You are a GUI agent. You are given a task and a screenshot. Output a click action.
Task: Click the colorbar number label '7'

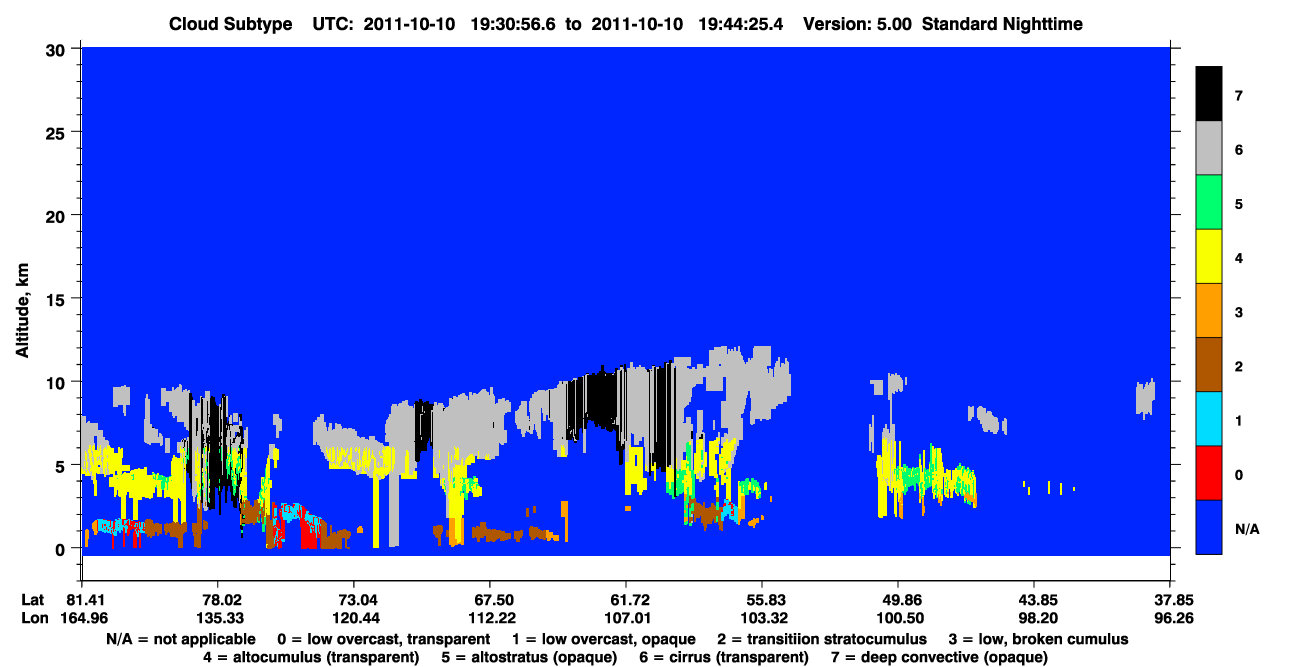point(1239,97)
